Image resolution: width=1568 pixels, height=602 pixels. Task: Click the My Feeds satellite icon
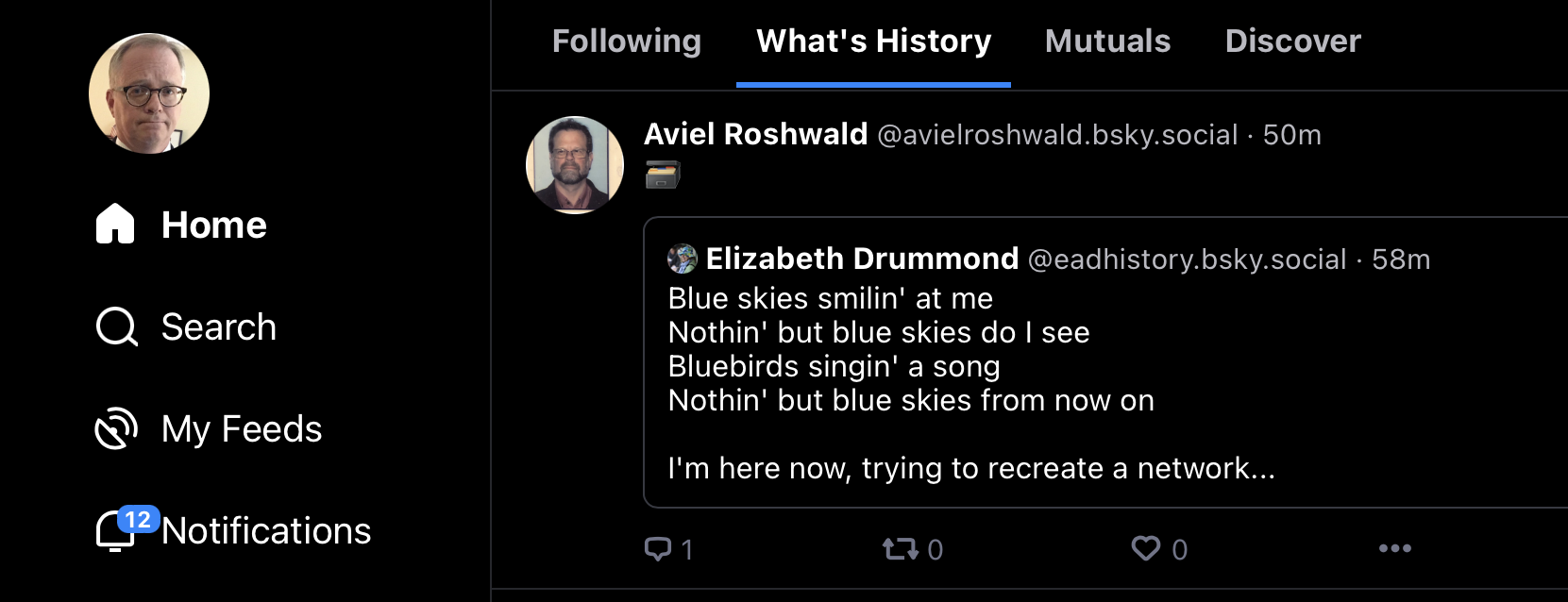[116, 428]
